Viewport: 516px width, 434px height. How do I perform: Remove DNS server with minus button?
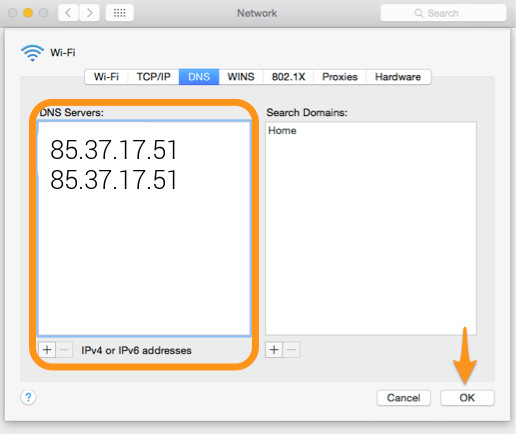coord(64,350)
